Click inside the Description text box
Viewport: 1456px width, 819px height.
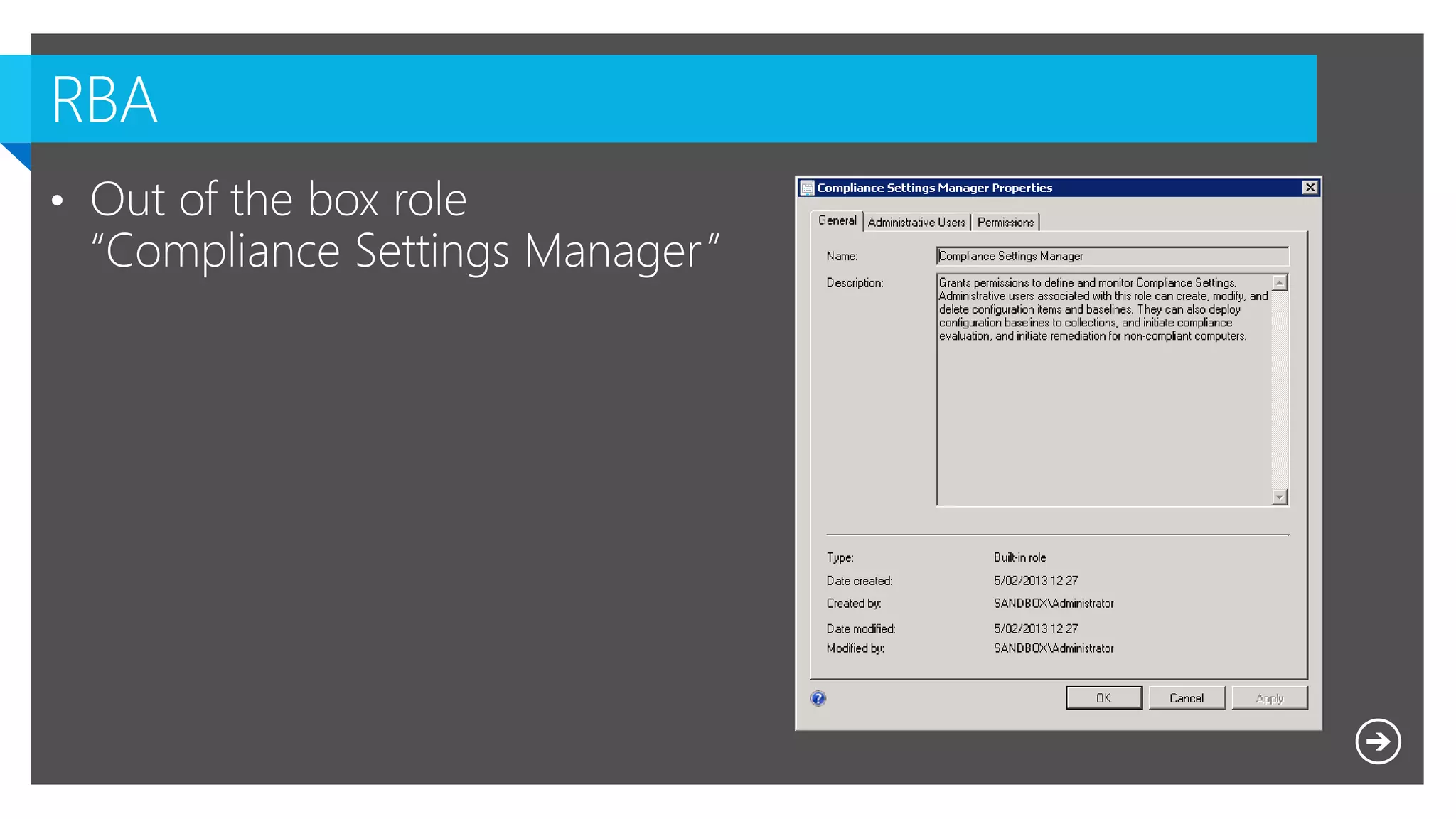tap(1102, 419)
